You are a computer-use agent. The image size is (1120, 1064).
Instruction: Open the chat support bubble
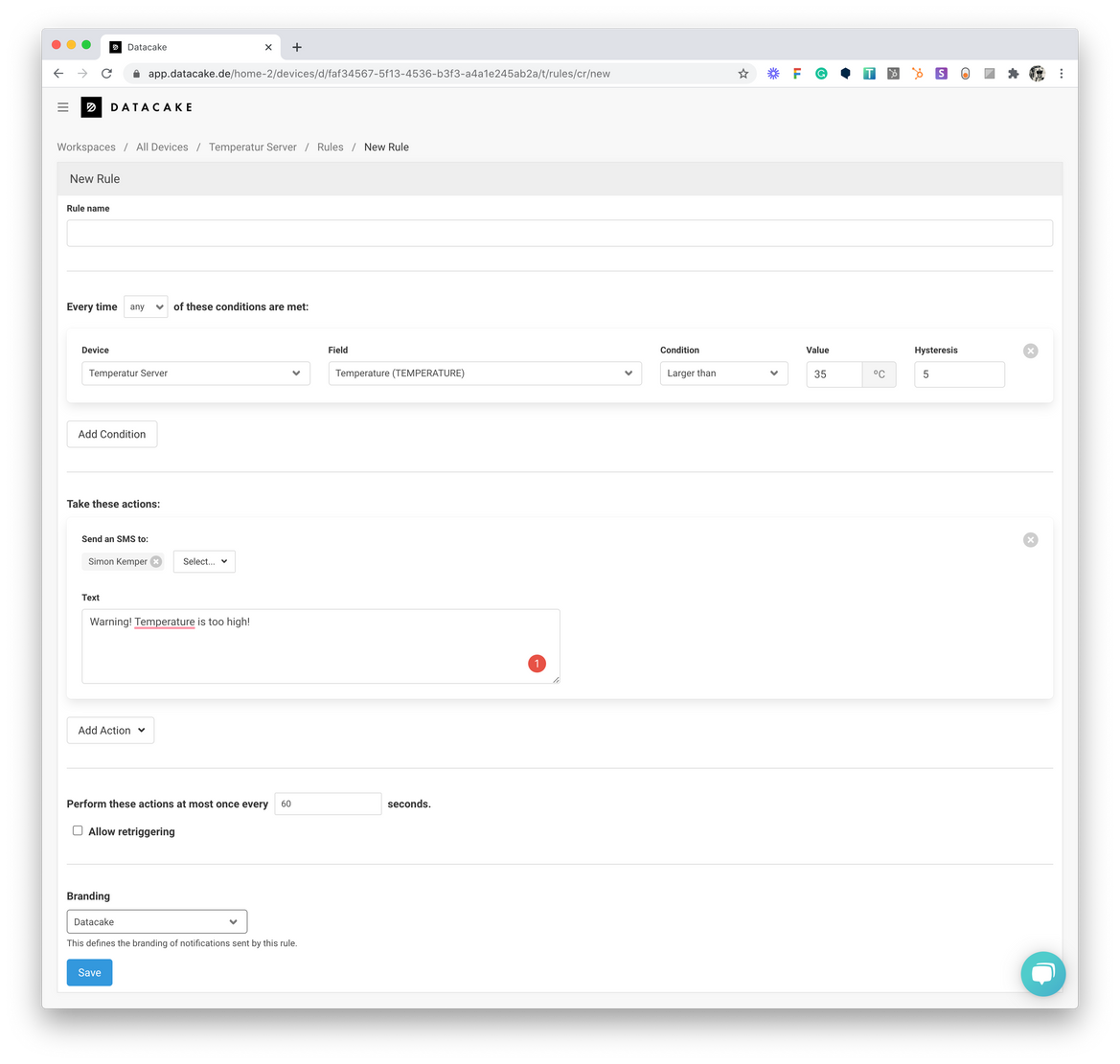pos(1043,974)
